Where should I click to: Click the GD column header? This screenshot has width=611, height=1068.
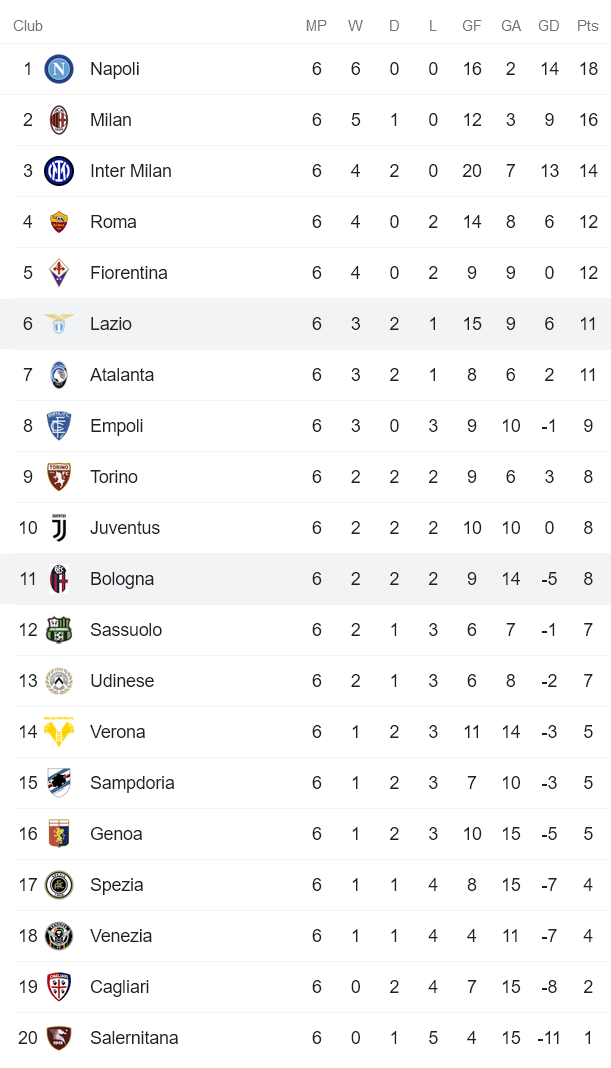549,26
